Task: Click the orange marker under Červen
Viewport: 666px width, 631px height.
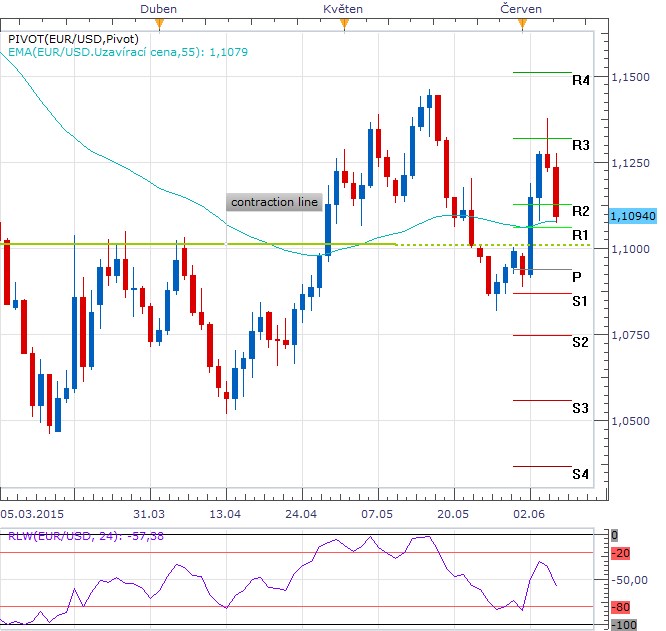Action: (x=521, y=22)
